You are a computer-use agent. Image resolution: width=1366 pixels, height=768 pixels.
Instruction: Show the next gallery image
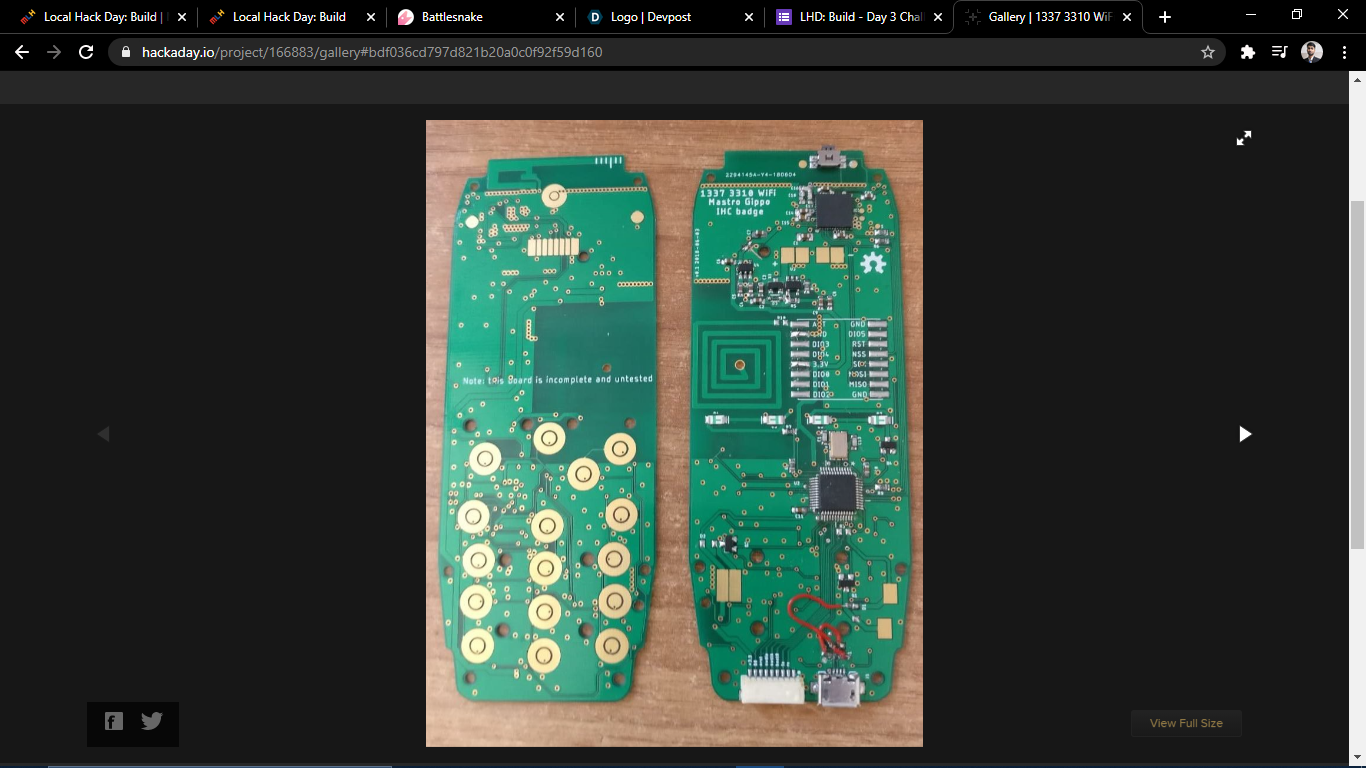[1245, 434]
